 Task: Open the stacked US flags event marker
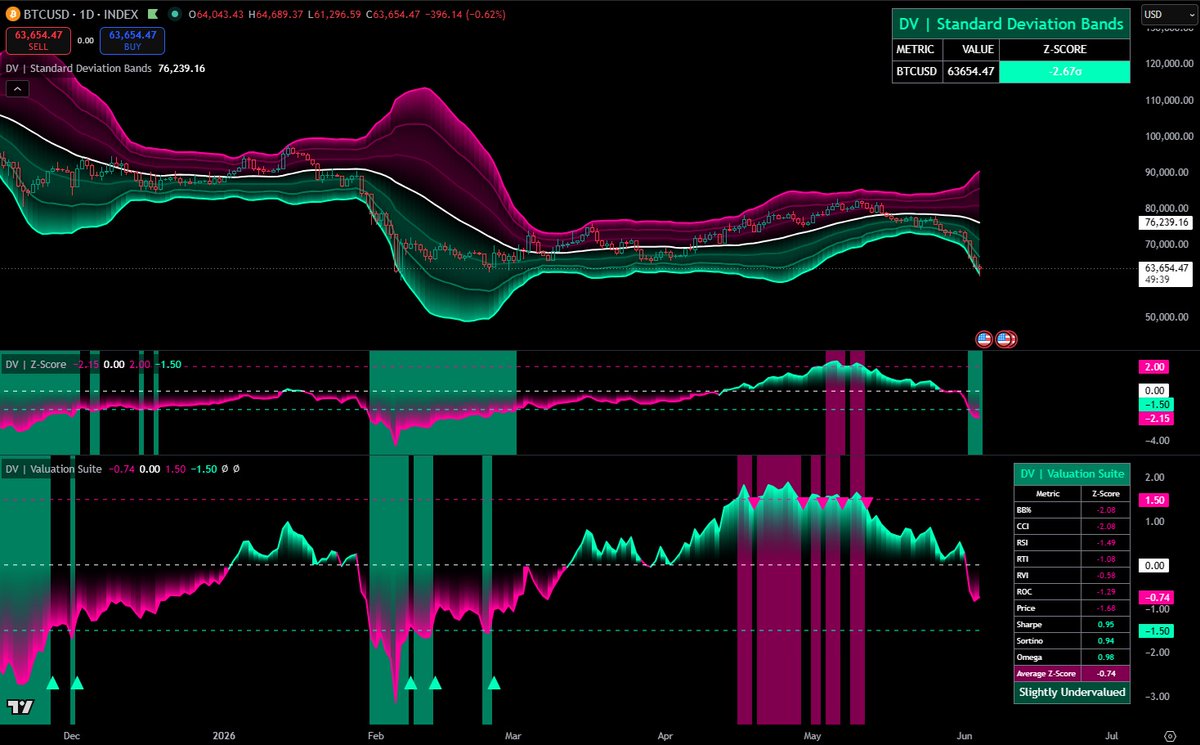1005,339
